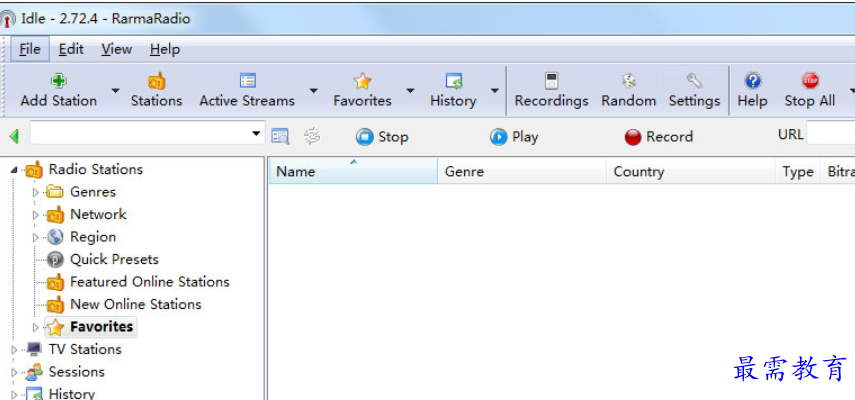The height and width of the screenshot is (400, 855).
Task: Expand the Network tree node
Action: click(x=35, y=215)
